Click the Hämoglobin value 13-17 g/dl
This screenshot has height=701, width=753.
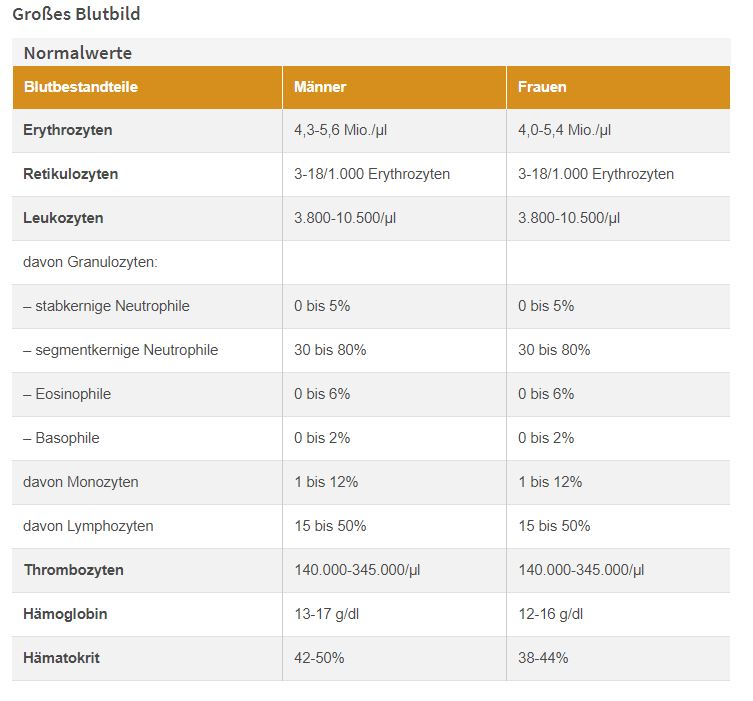tap(327, 614)
